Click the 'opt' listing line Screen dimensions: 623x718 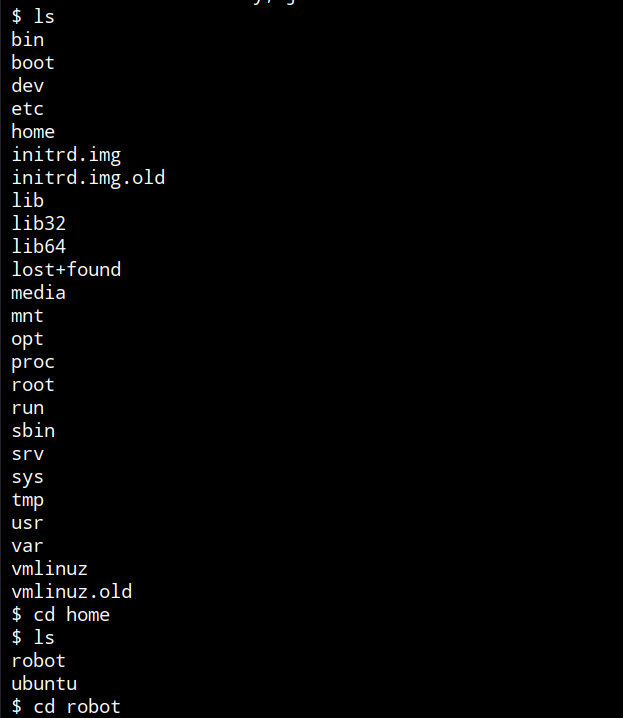(x=27, y=339)
